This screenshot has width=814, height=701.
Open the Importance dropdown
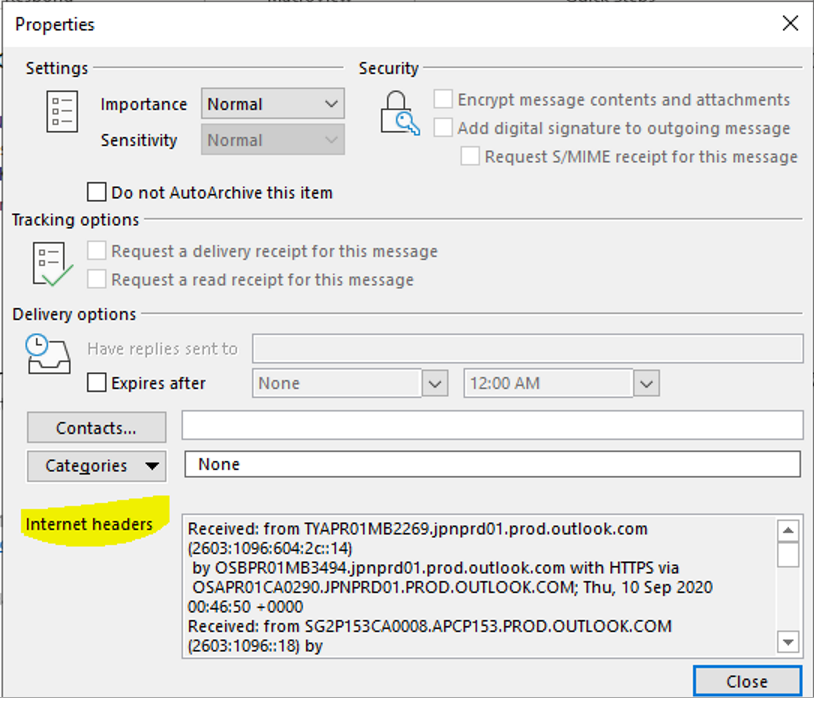coord(331,103)
